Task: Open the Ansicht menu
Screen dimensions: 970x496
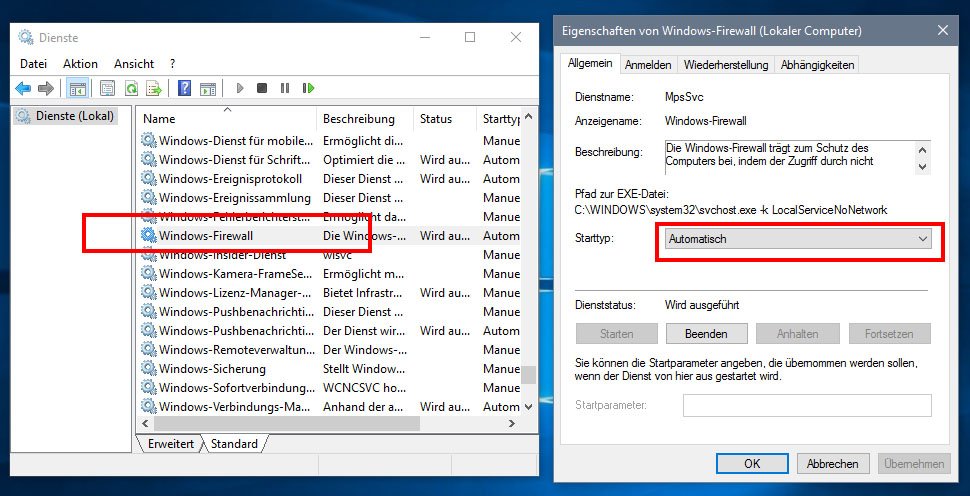Action: [134, 63]
